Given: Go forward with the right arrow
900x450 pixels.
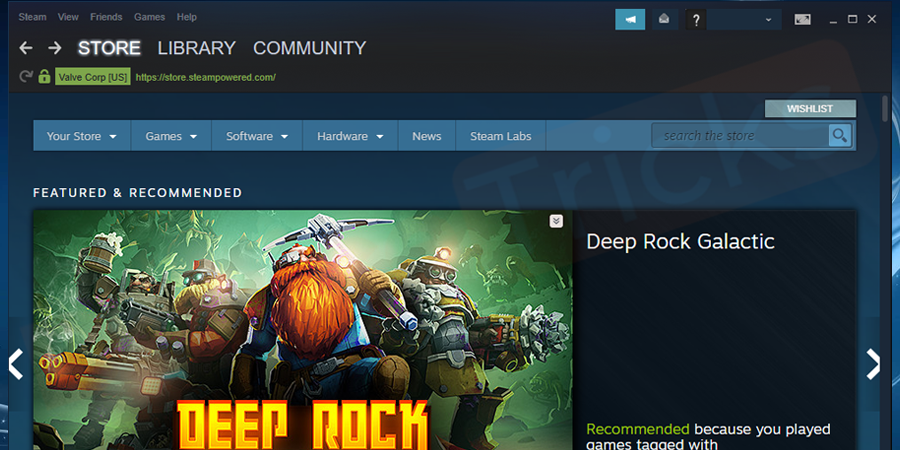Looking at the screenshot, I should point(55,48).
